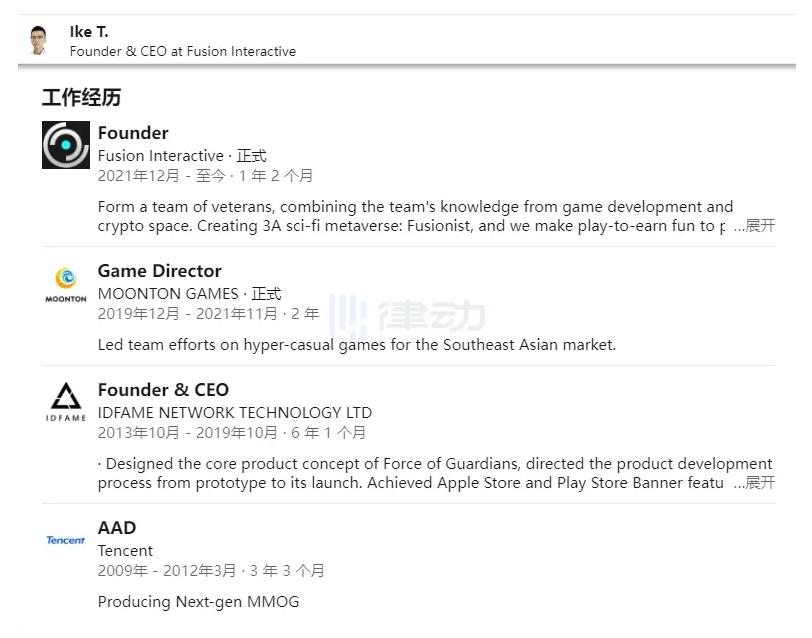Click IDFAME NETWORK TECHNOLOGY LTD text

click(x=234, y=413)
